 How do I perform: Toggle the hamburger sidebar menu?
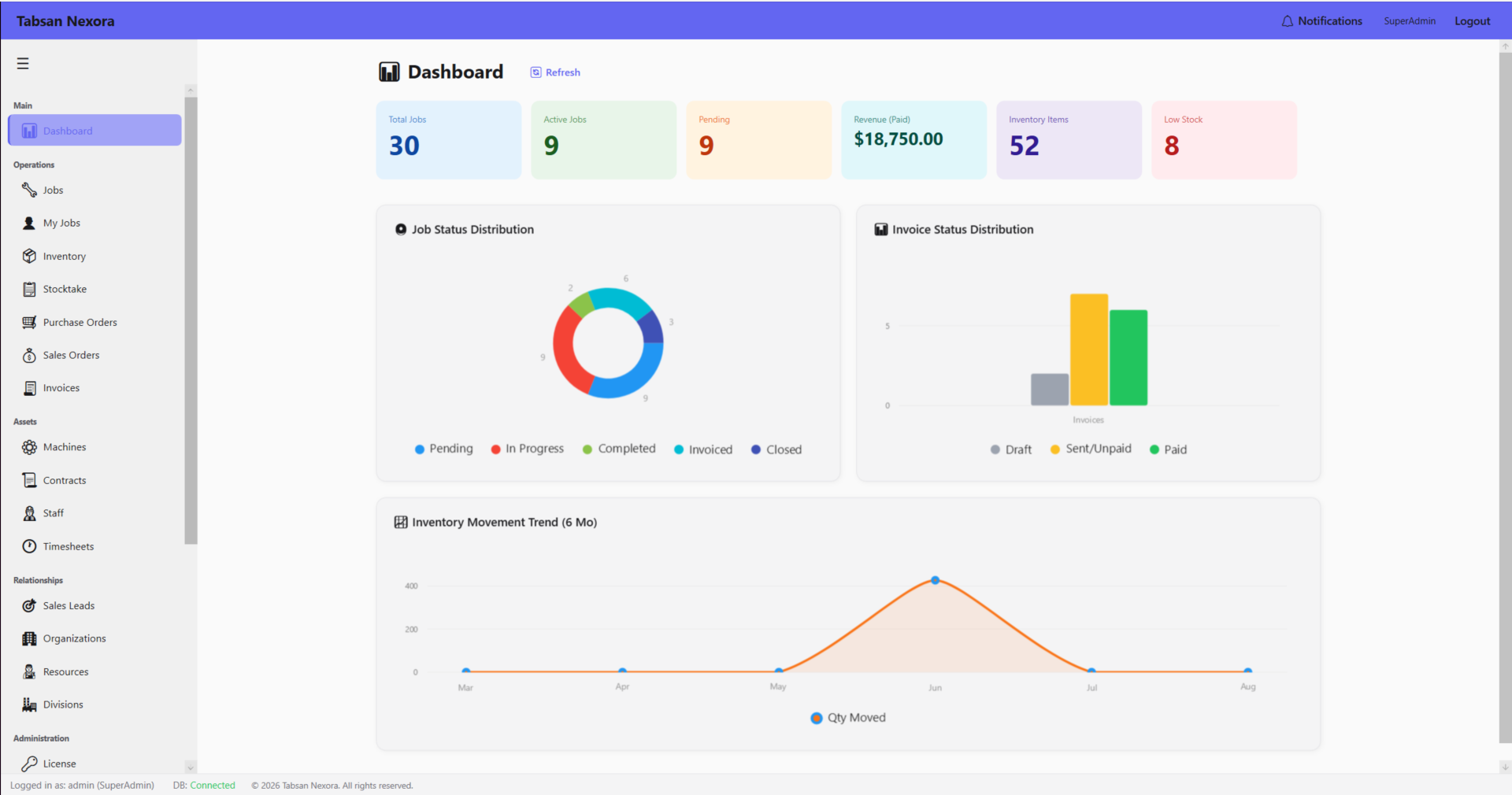coord(23,64)
